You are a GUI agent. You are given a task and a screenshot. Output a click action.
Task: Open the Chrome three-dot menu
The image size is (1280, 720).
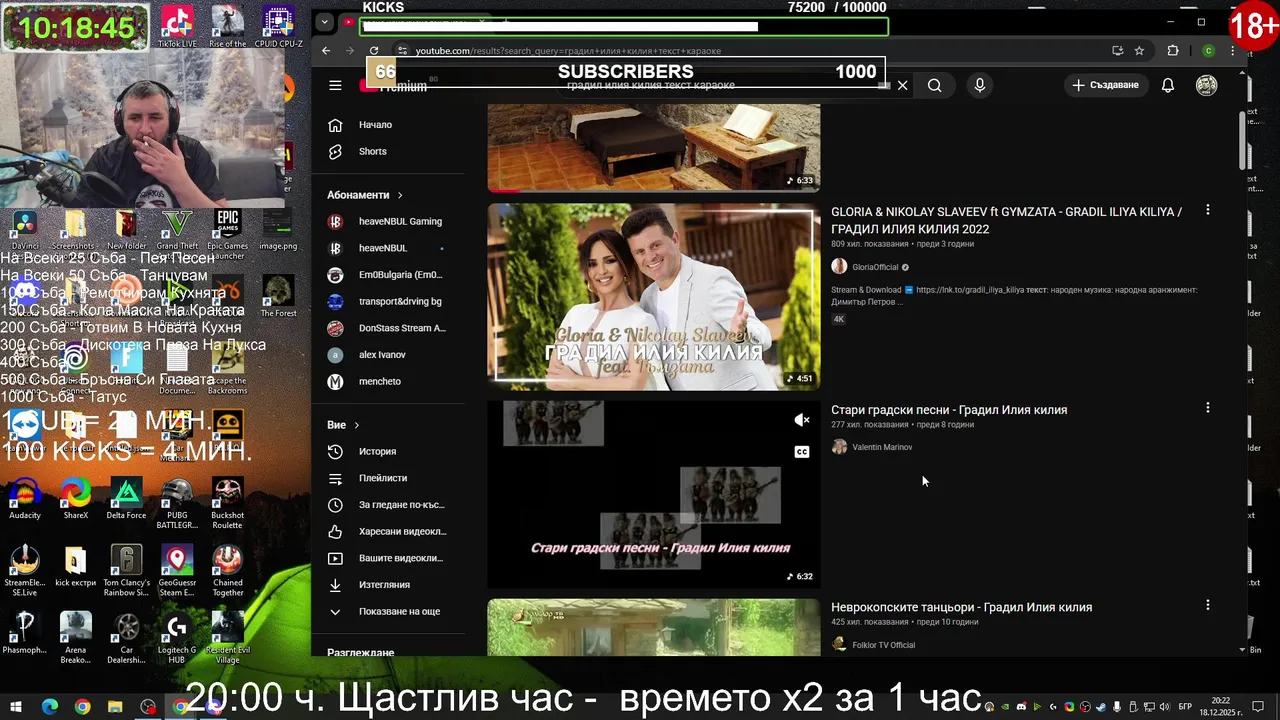1233,50
